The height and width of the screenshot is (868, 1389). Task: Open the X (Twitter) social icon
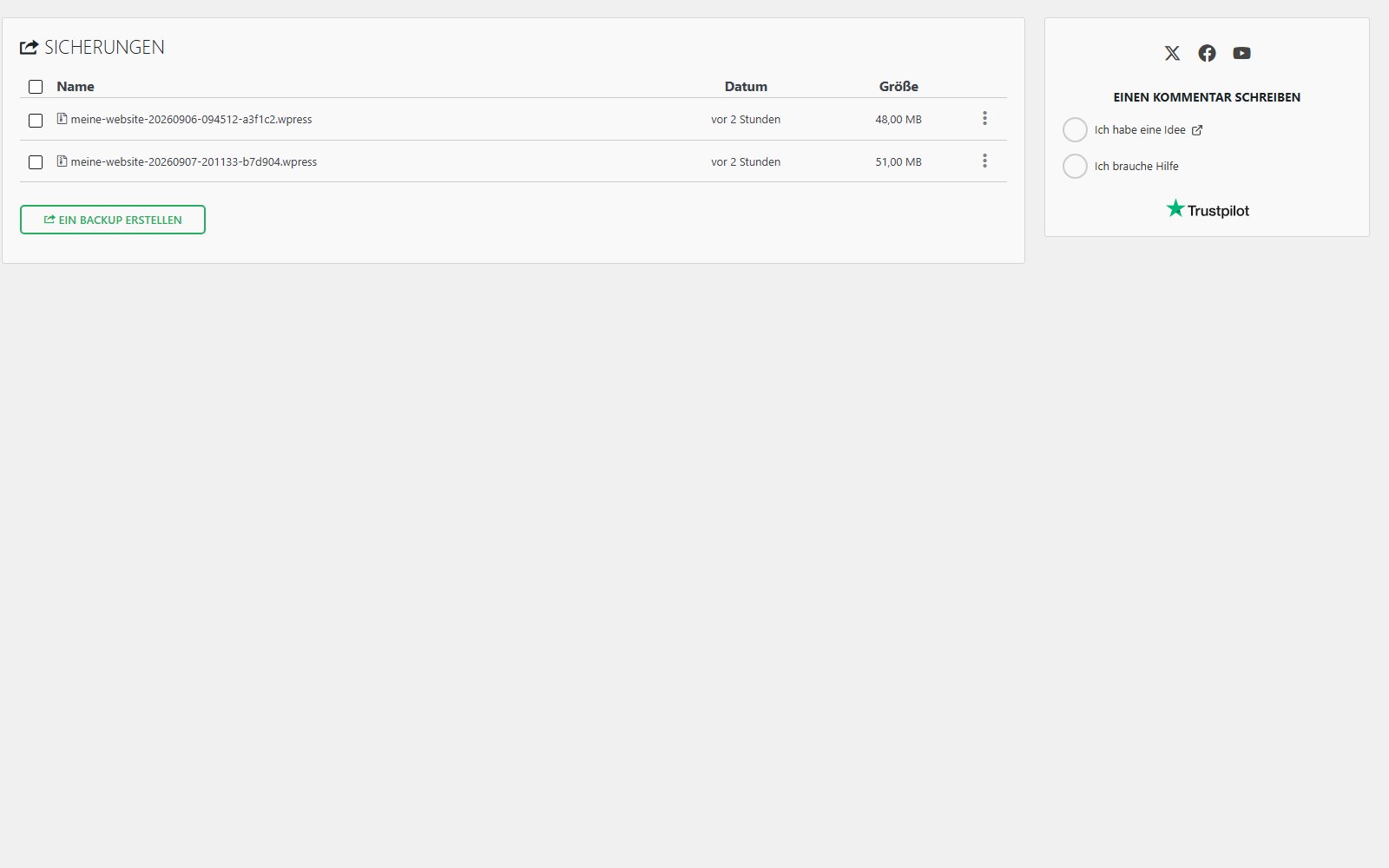pyautogui.click(x=1172, y=53)
